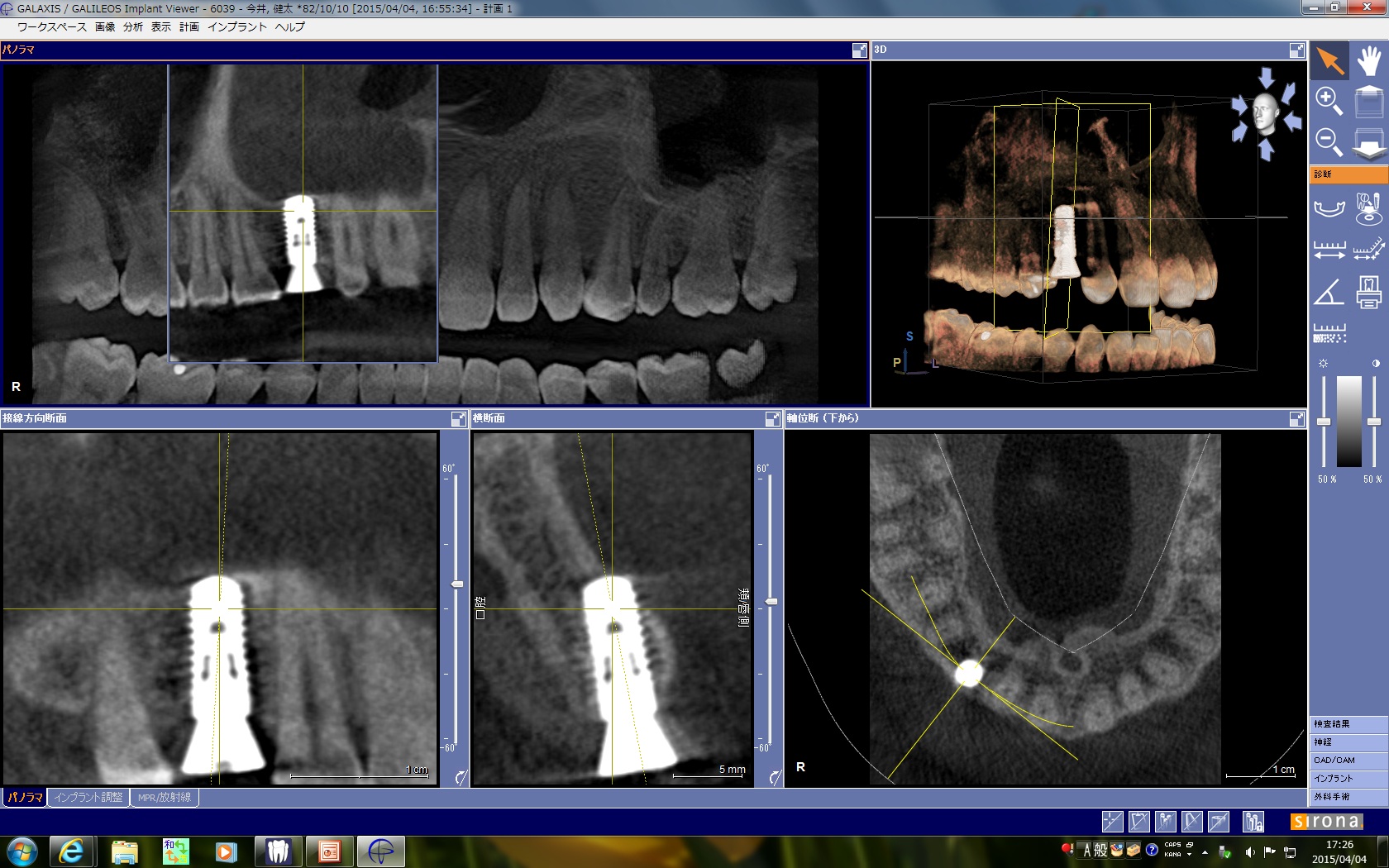Select the distance measurement ruler tool
1389x868 pixels.
coord(1329,249)
